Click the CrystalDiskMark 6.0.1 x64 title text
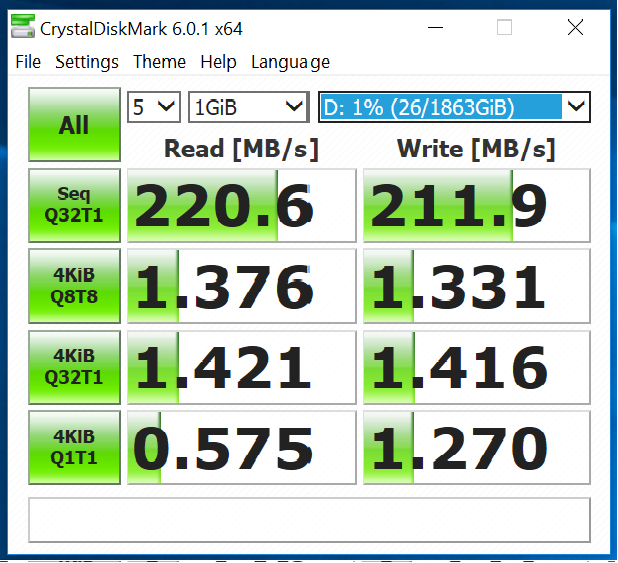This screenshot has height=563, width=618. 141,29
